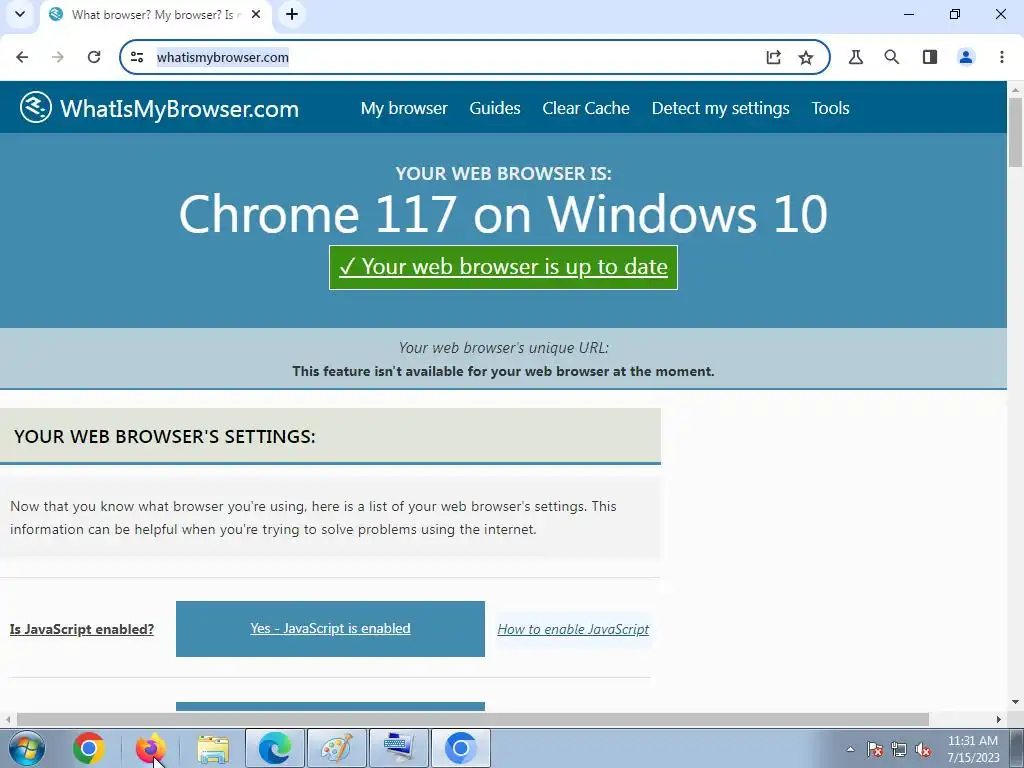
Task: Click the network tray icon
Action: coord(899,750)
